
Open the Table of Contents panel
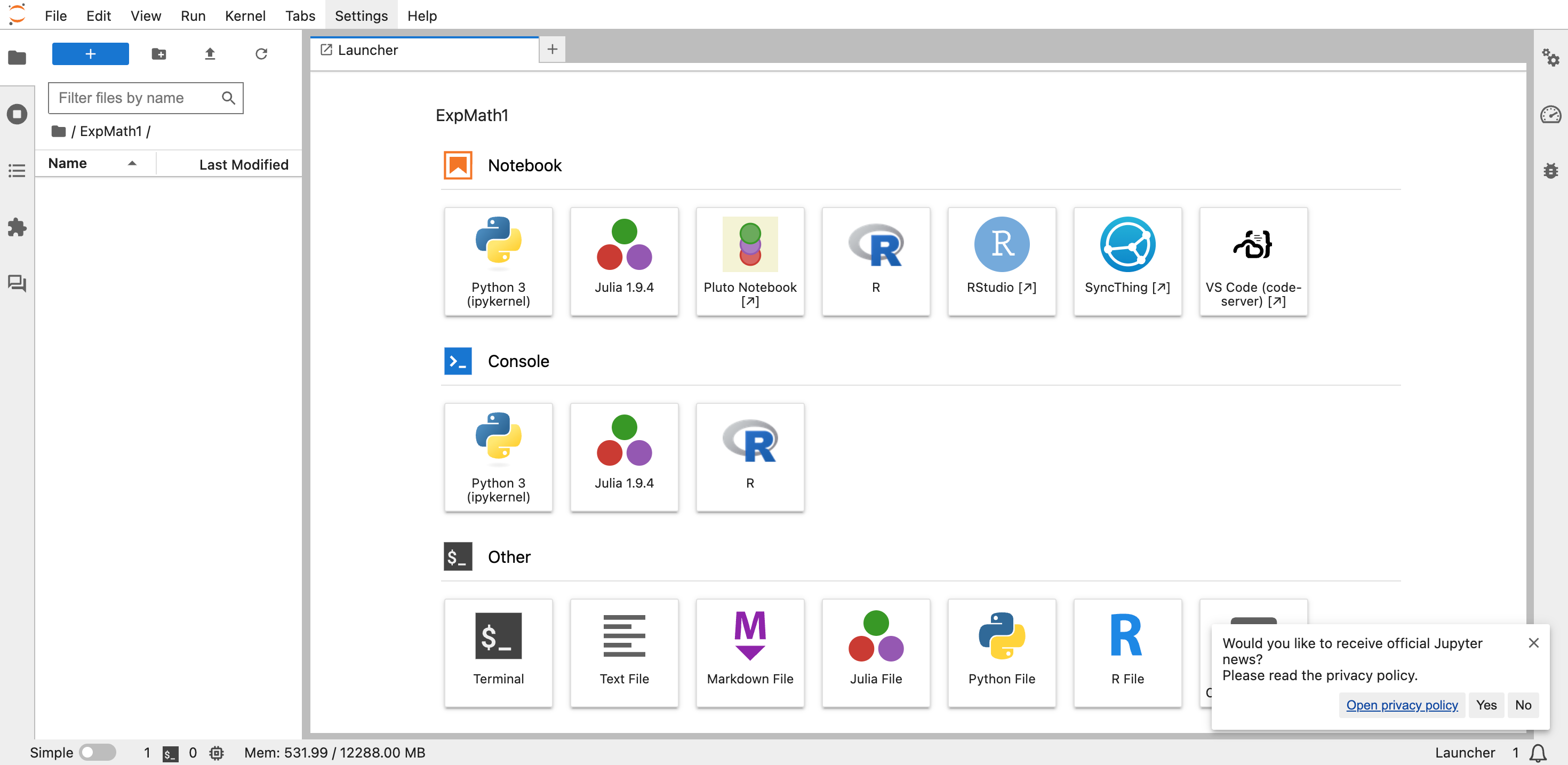tap(17, 171)
